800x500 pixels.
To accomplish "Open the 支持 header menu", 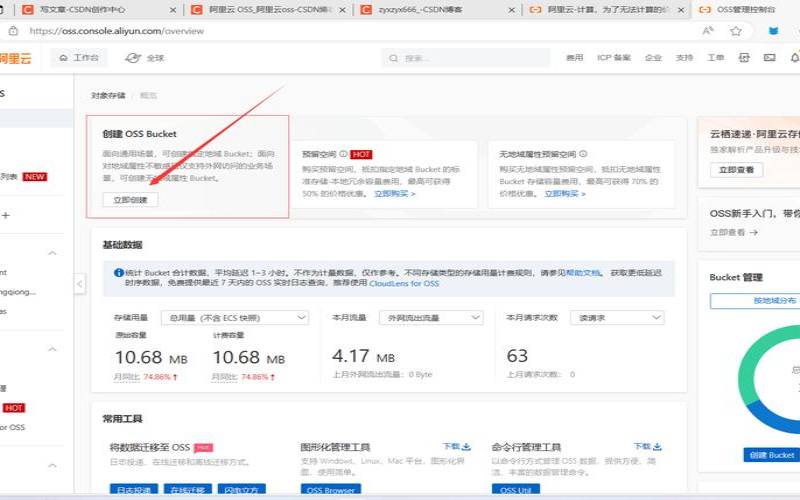I will coord(684,58).
